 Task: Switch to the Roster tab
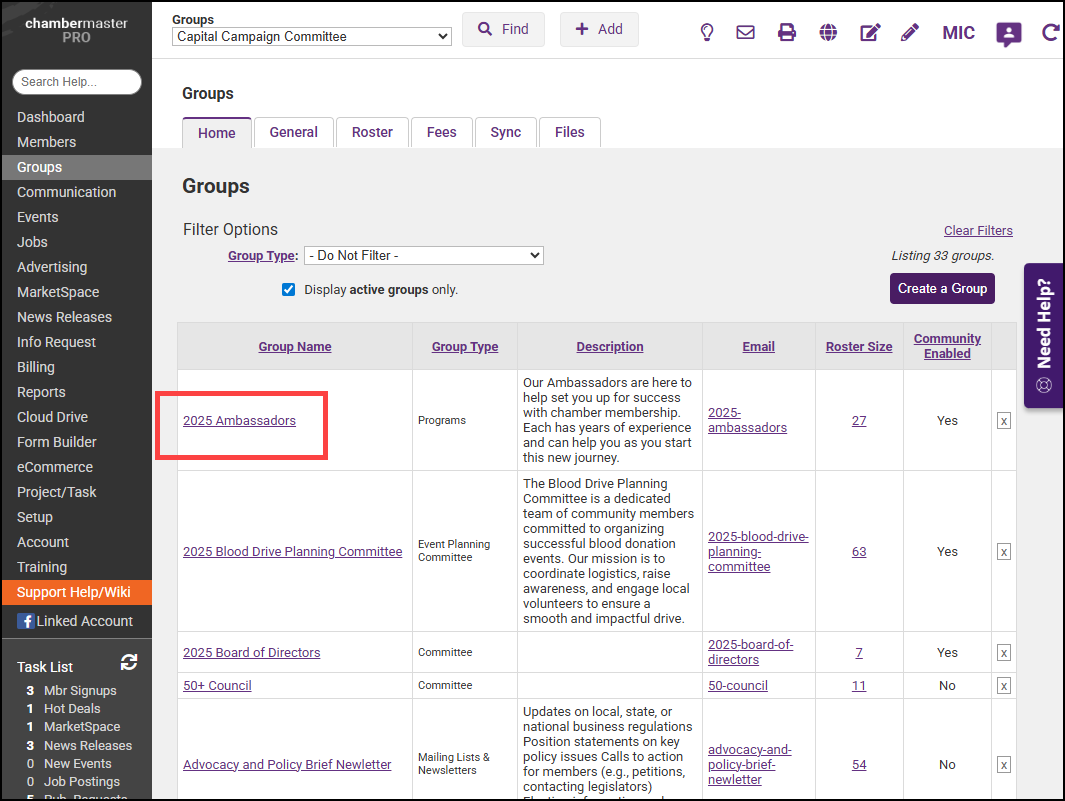(372, 132)
